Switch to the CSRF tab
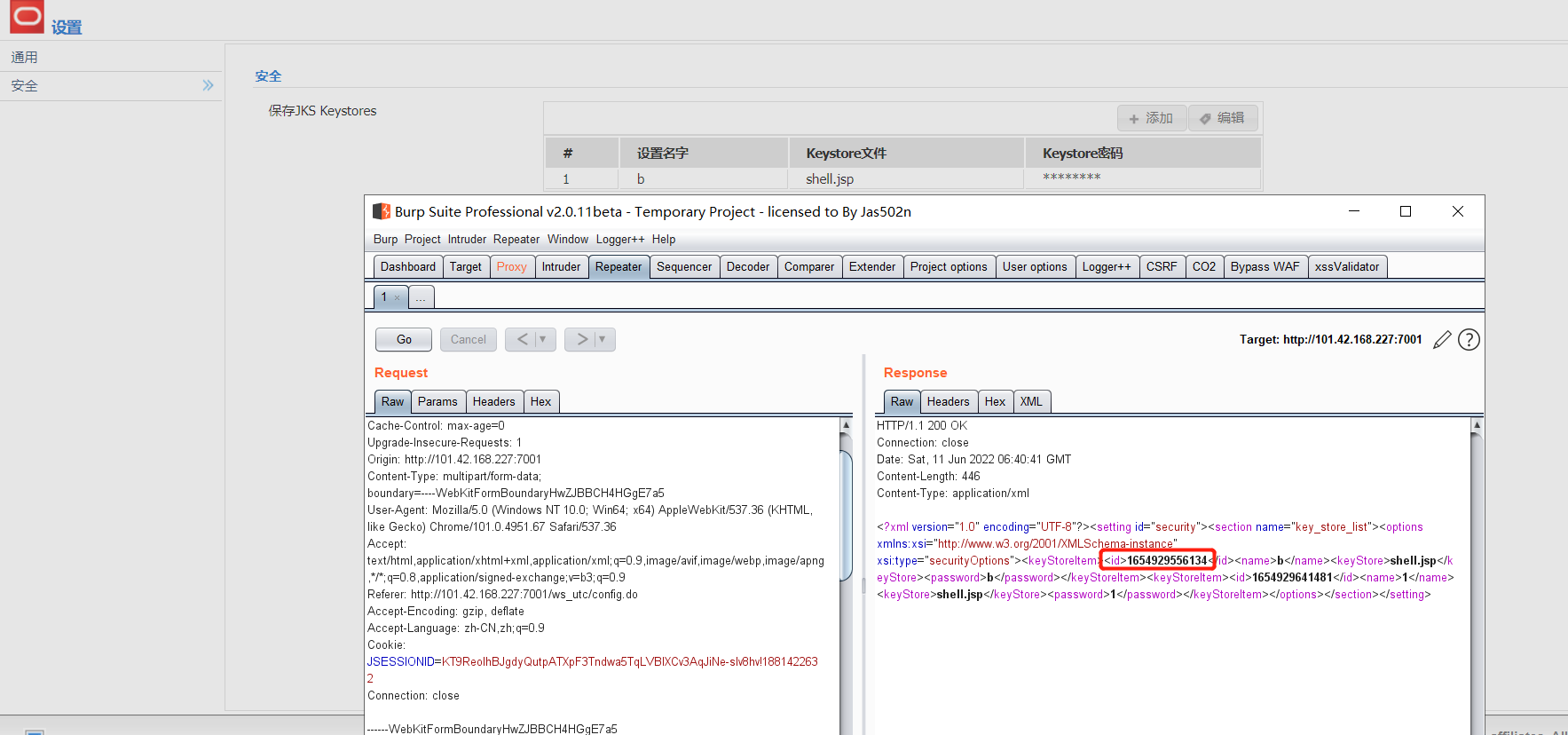The width and height of the screenshot is (1568, 735). point(1162,267)
